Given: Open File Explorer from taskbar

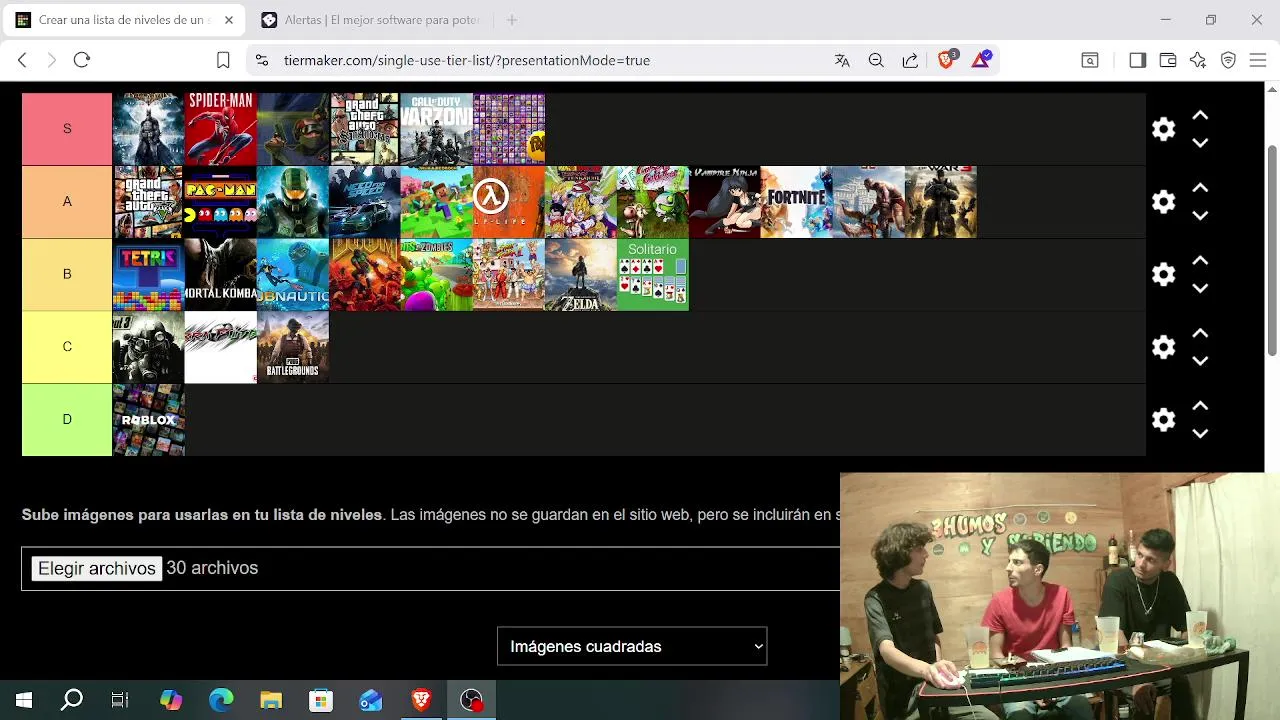Looking at the screenshot, I should click(271, 700).
